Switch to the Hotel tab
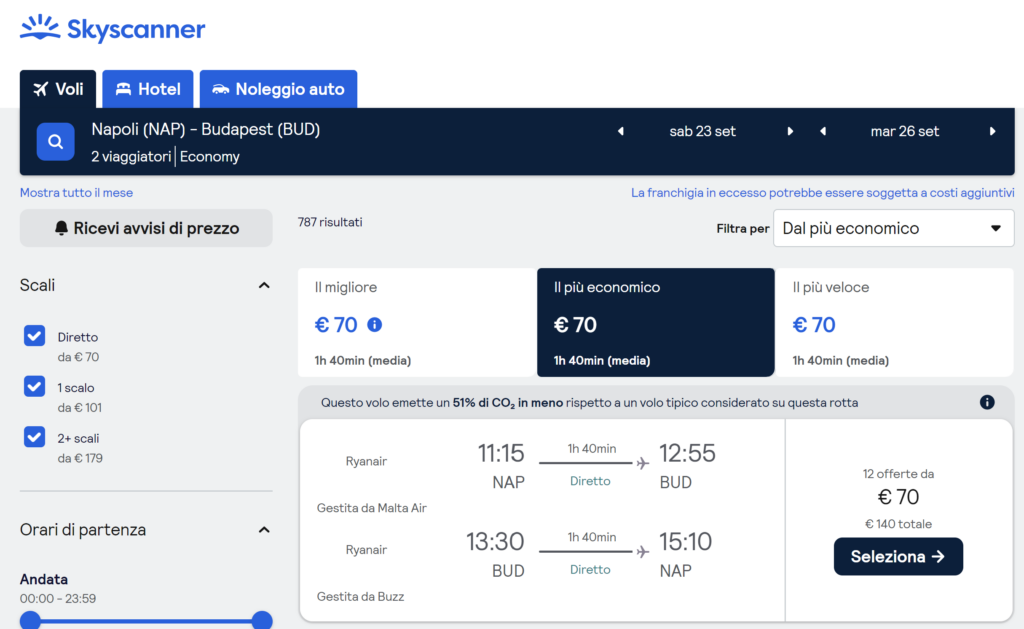This screenshot has height=629, width=1024. point(148,89)
